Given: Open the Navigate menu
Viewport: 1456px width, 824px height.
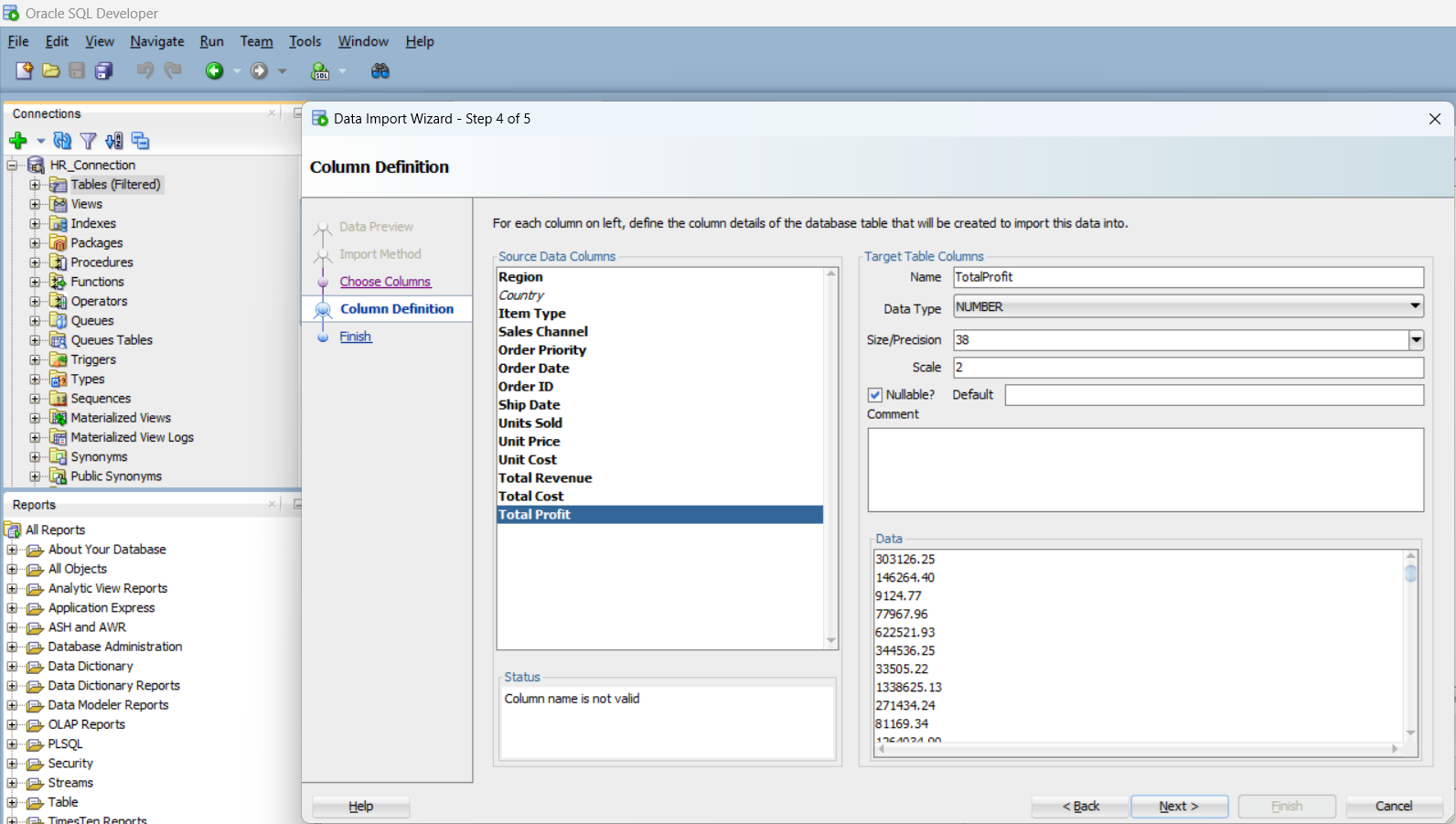Looking at the screenshot, I should click(157, 41).
